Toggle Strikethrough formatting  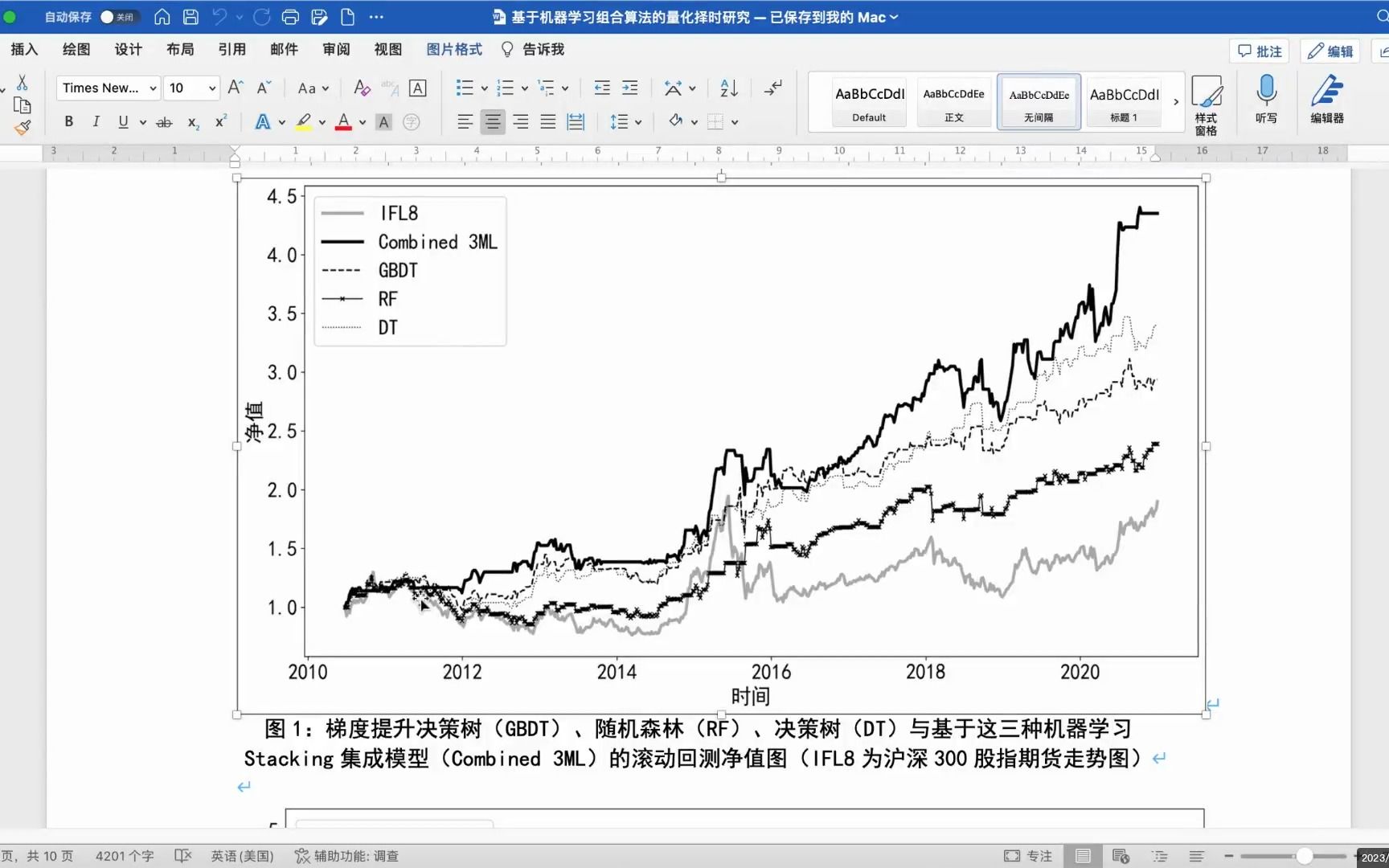(x=164, y=122)
